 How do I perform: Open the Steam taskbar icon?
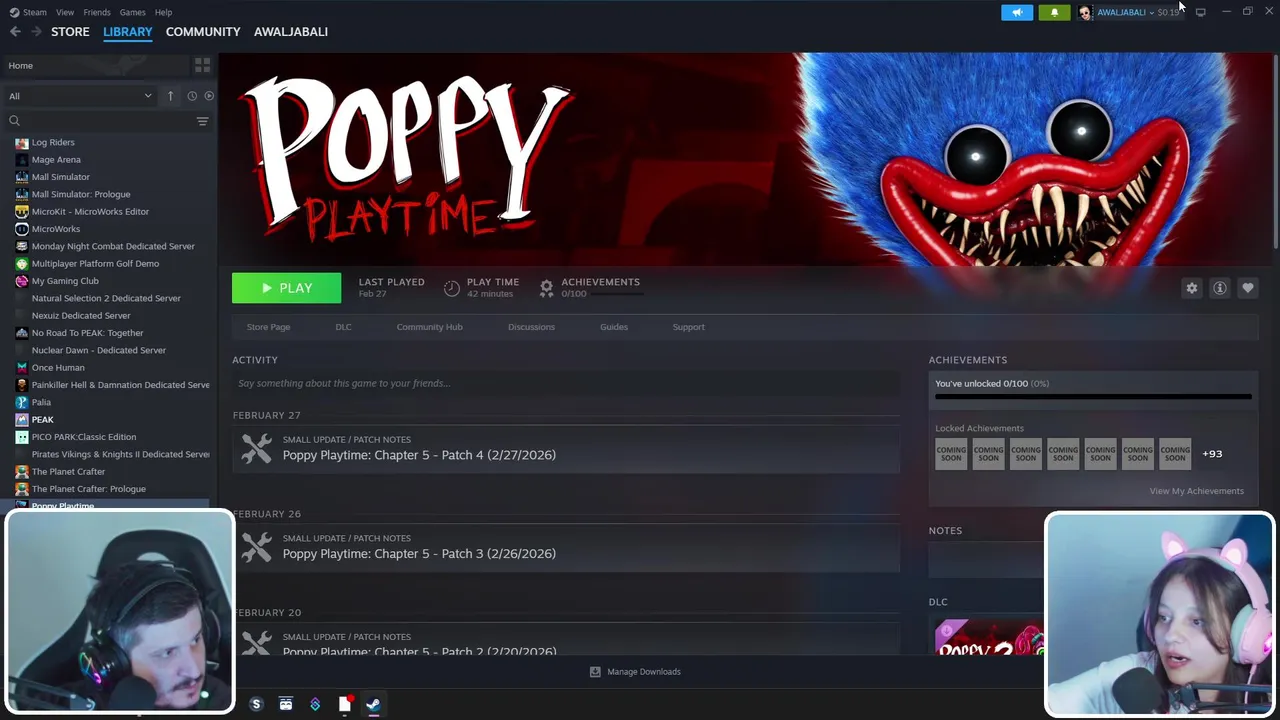pos(372,704)
